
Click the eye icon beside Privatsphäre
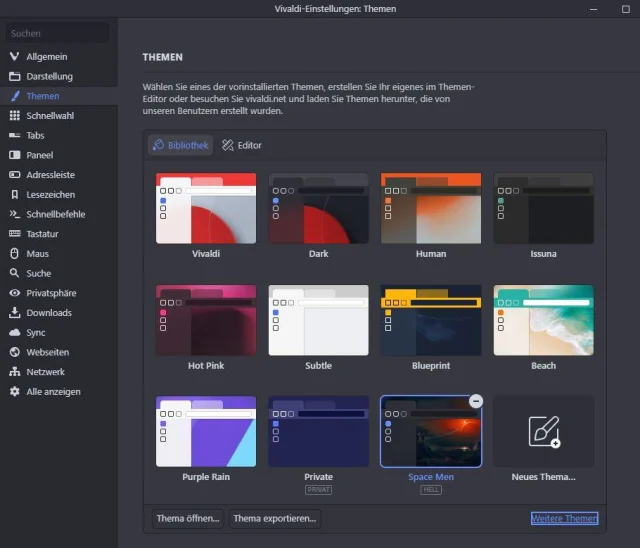[15, 293]
